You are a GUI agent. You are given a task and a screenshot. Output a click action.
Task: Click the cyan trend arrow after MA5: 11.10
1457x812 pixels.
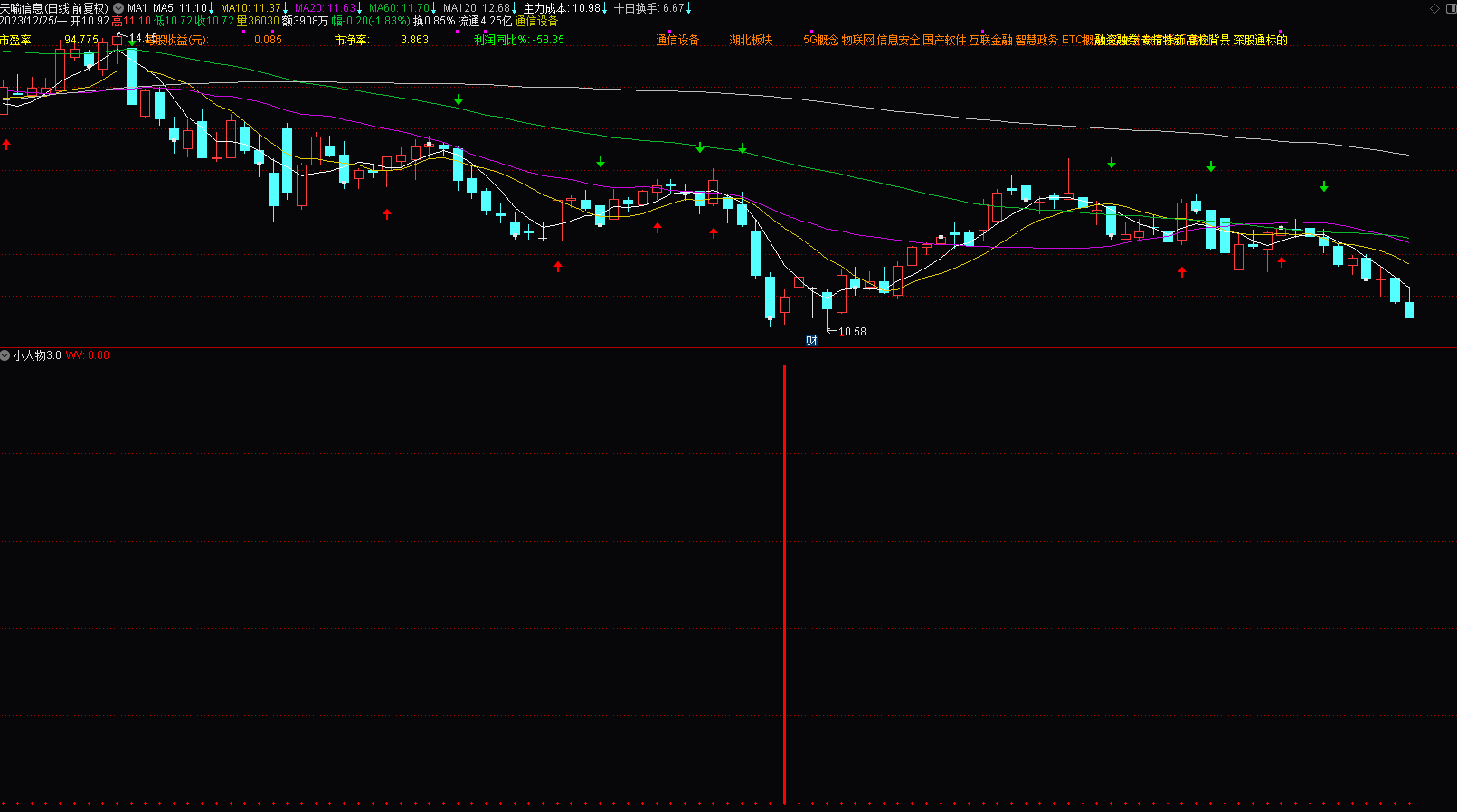pyautogui.click(x=212, y=9)
